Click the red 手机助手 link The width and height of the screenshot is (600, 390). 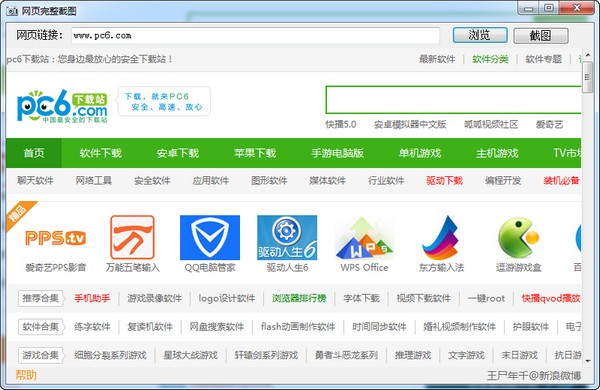point(92,298)
